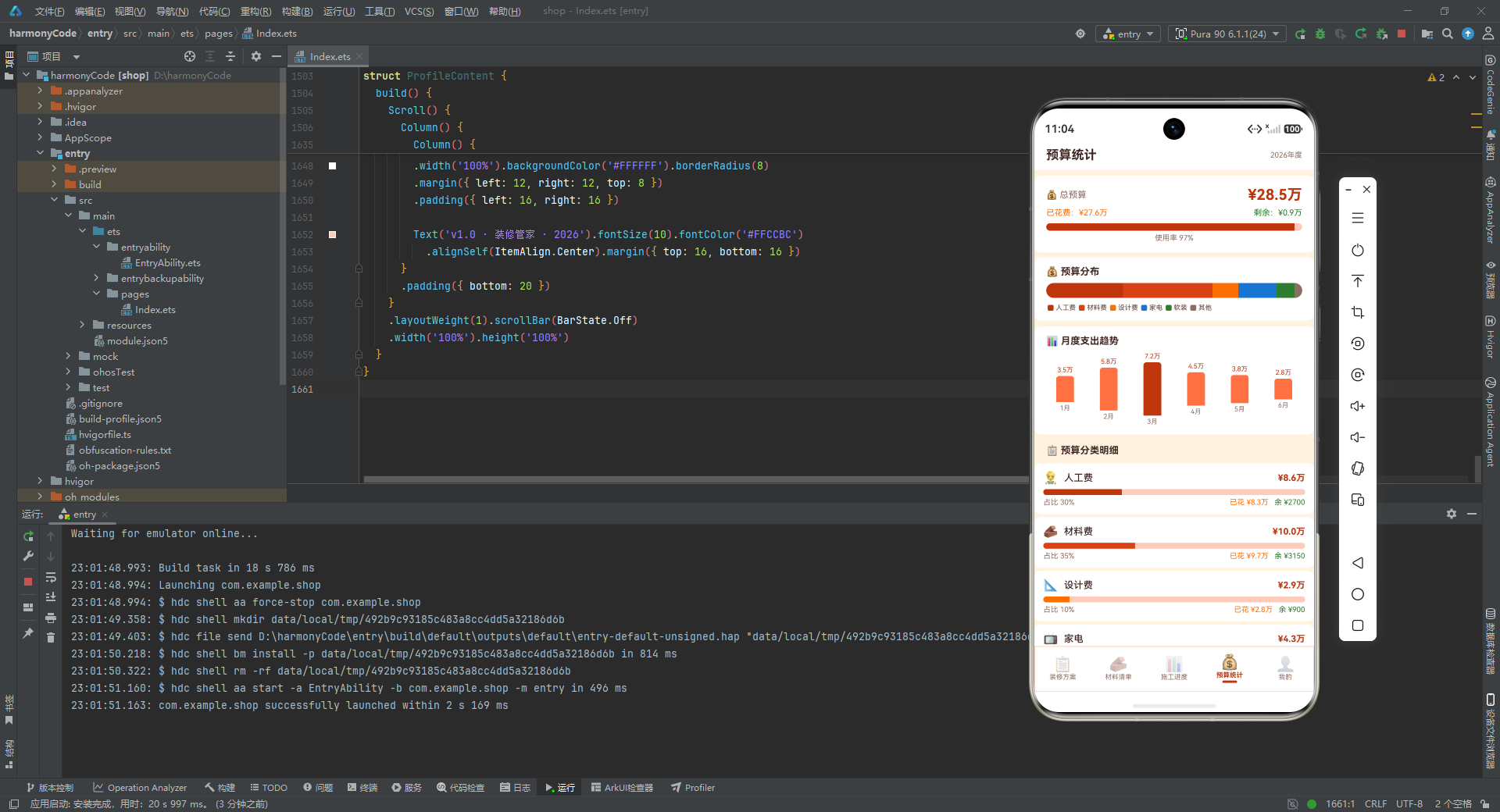Image resolution: width=1500 pixels, height=812 pixels.
Task: Click the UTF-8 encoding in status bar
Action: point(1409,803)
